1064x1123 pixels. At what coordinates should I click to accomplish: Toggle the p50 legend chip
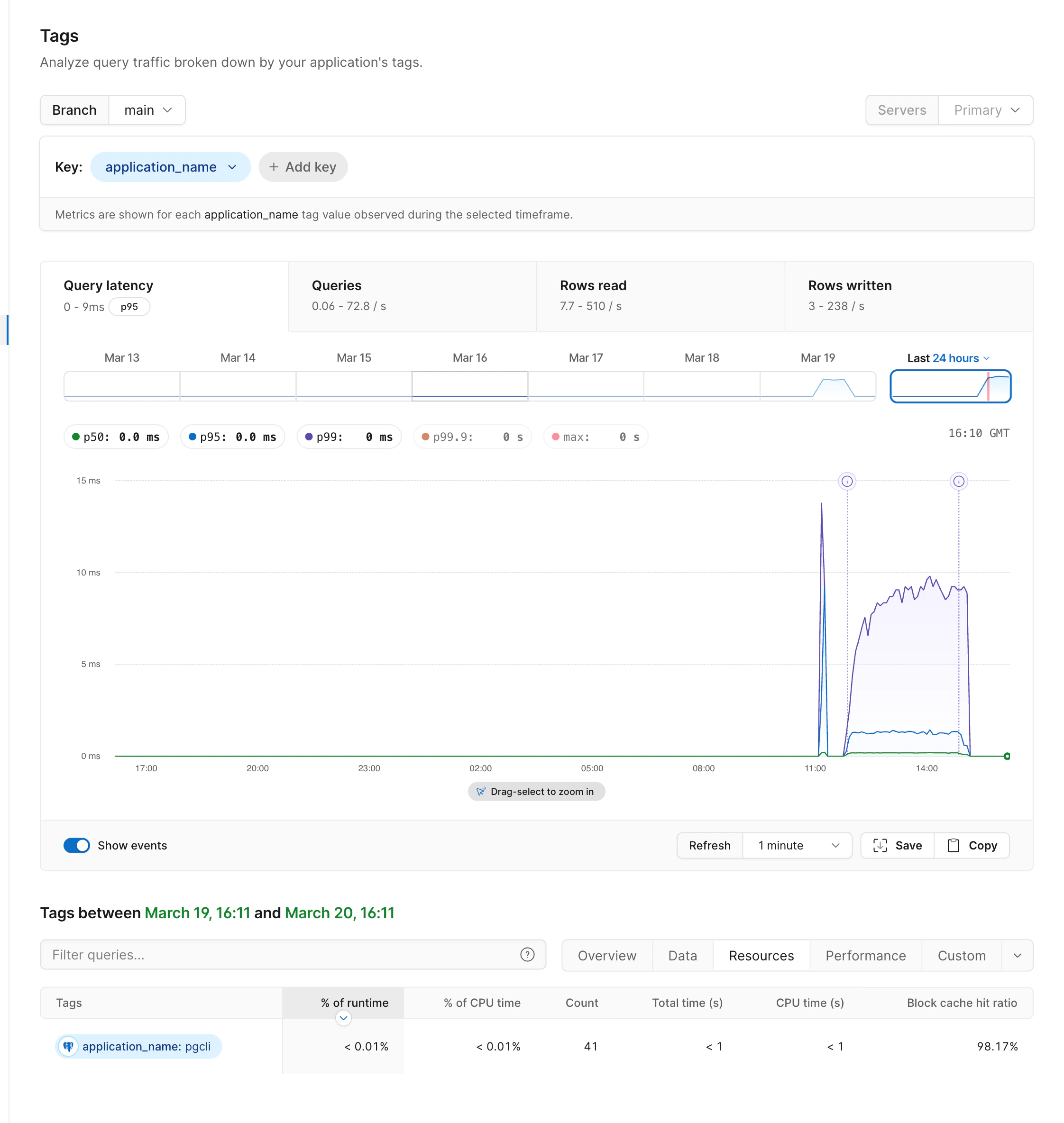click(116, 437)
